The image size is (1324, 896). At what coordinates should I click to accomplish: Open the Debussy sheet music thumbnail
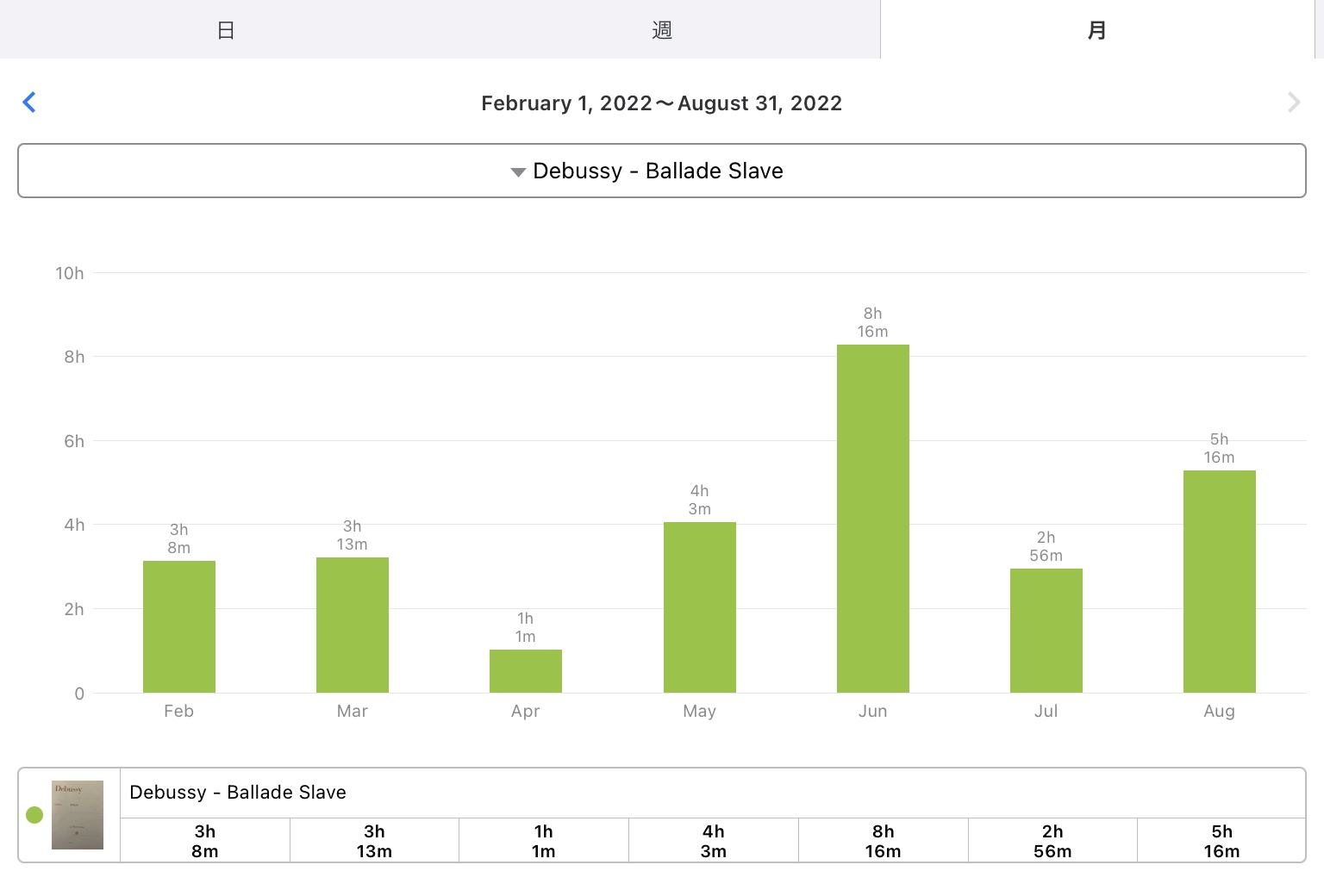click(78, 815)
